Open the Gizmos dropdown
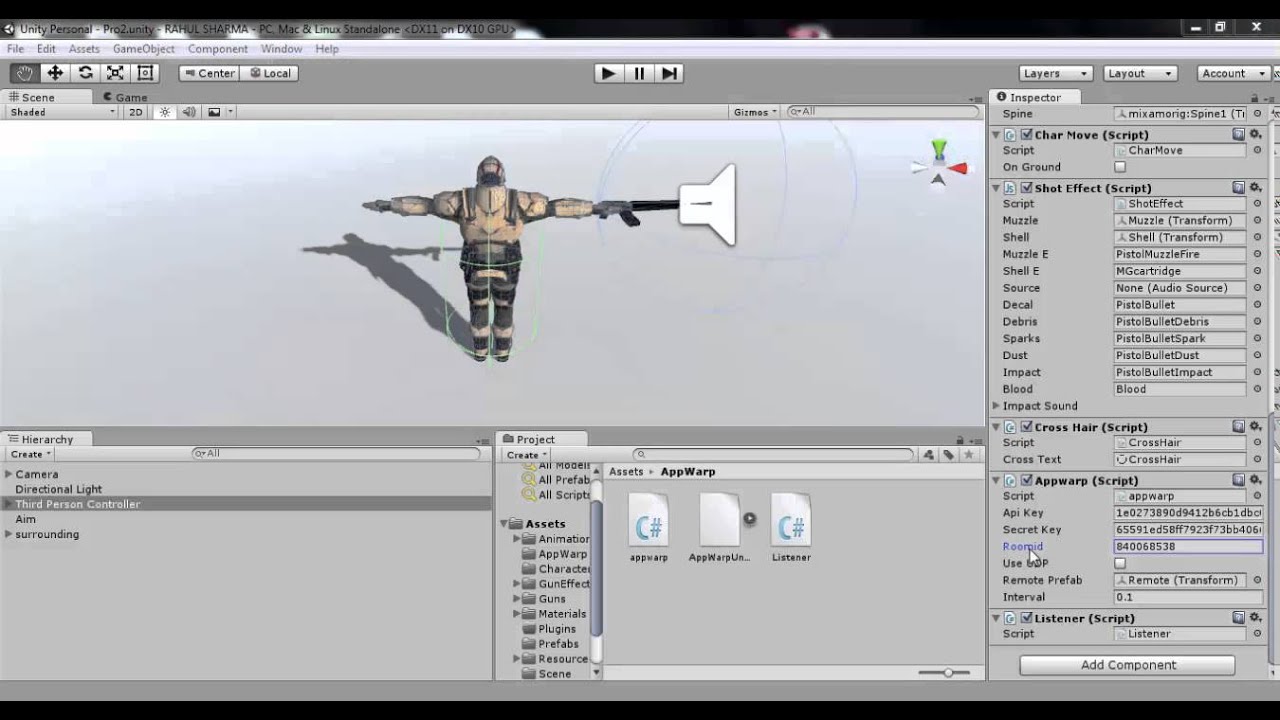The height and width of the screenshot is (720, 1280). click(x=754, y=112)
